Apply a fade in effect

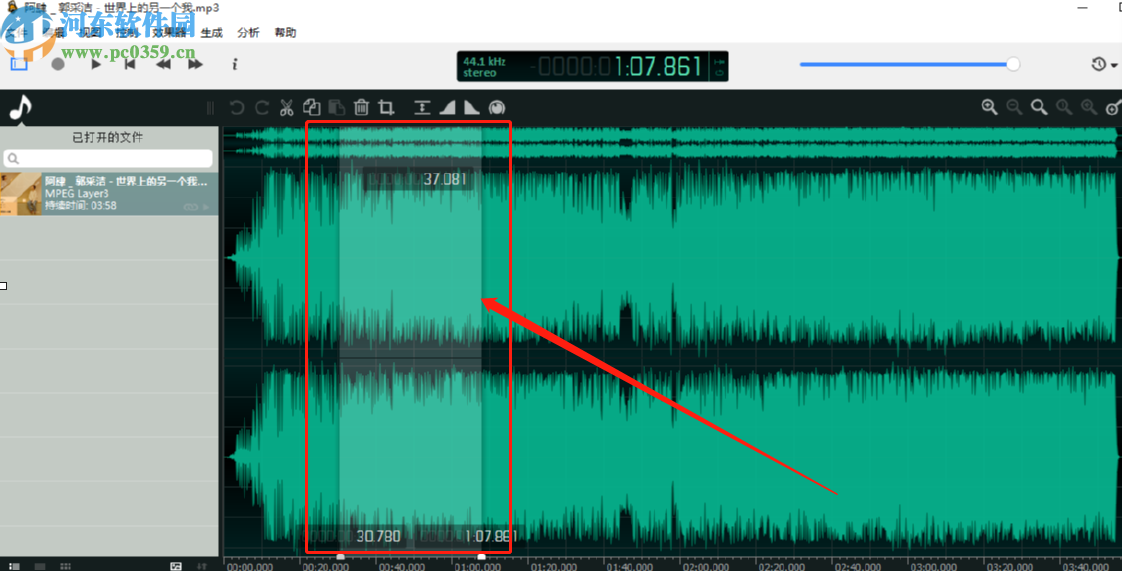[447, 108]
